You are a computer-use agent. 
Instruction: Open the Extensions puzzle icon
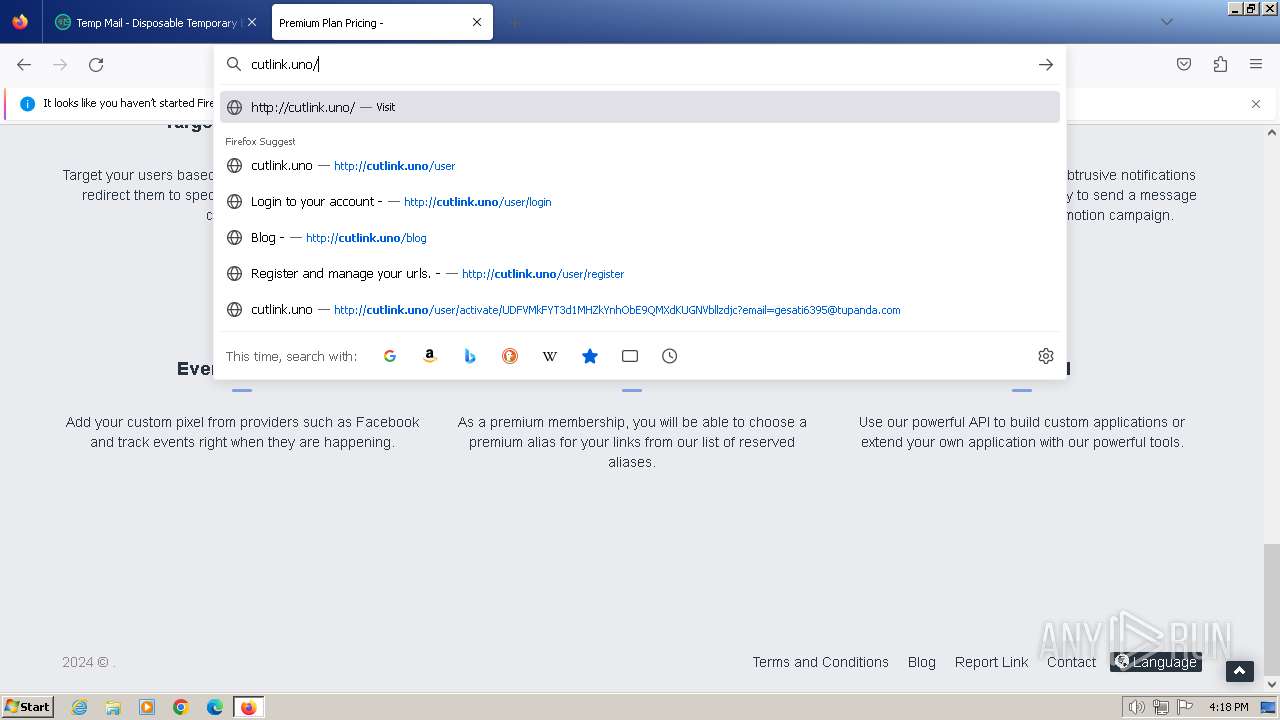pyautogui.click(x=1220, y=64)
